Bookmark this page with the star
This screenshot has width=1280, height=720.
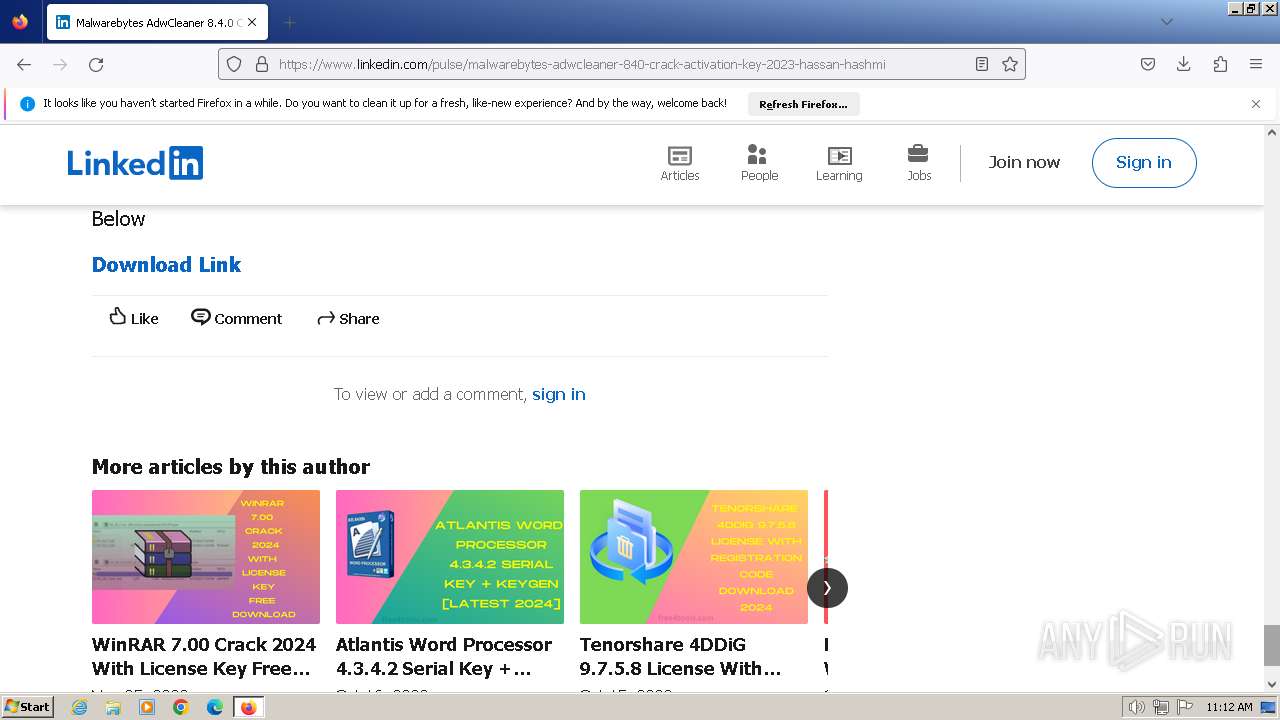coord(1010,64)
